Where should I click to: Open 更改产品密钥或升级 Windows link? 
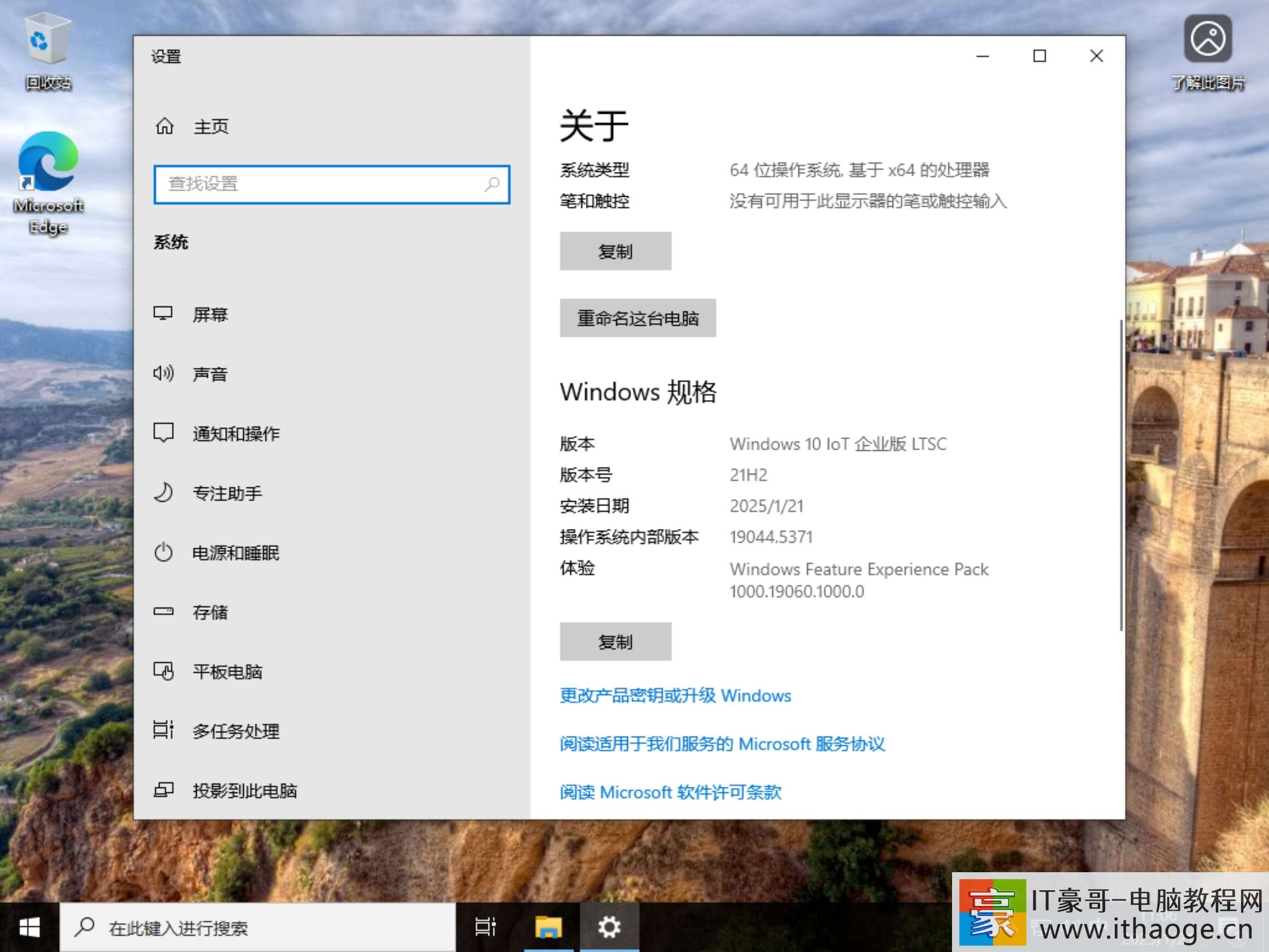pyautogui.click(x=675, y=696)
